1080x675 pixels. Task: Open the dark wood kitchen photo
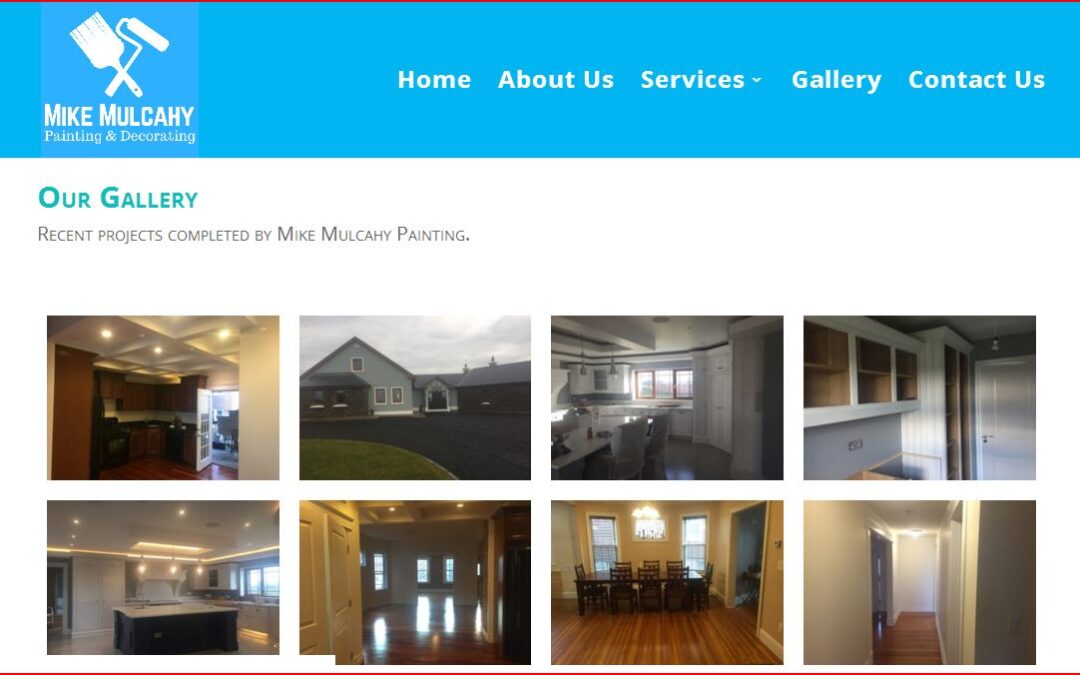tap(163, 397)
